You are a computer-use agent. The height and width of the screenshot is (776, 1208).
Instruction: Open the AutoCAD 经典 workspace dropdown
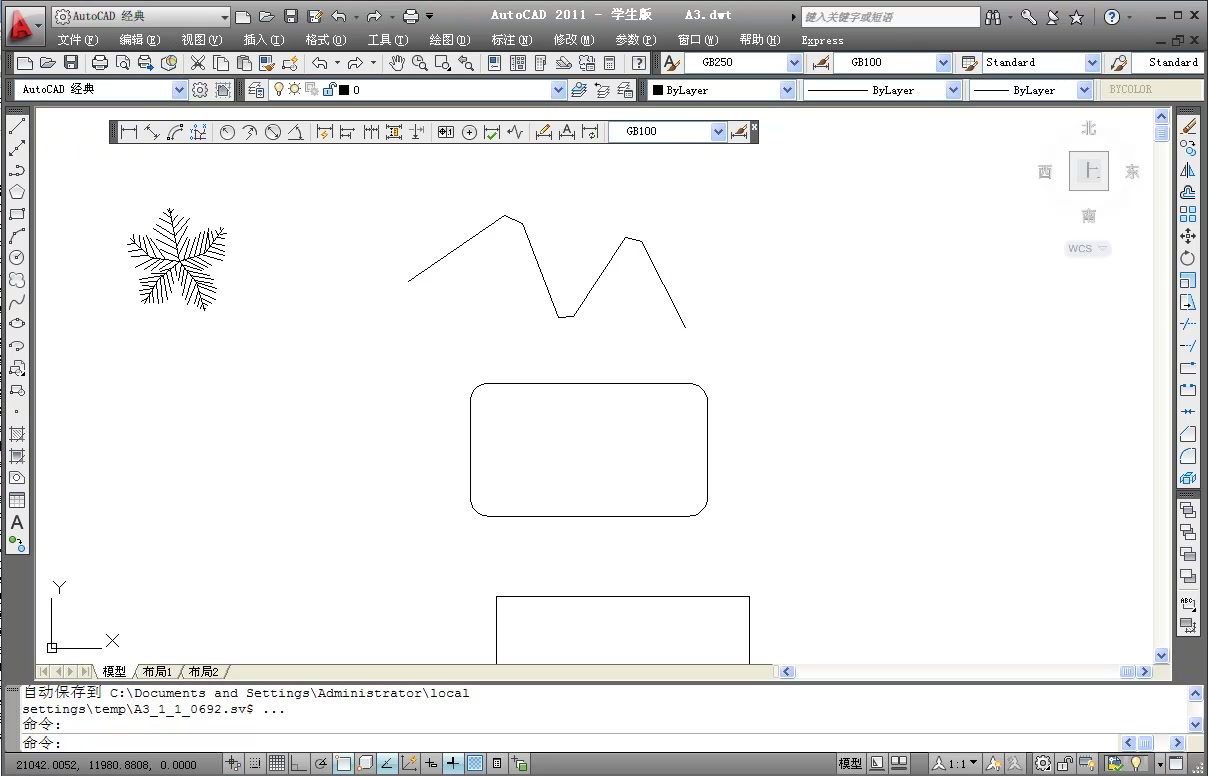178,88
